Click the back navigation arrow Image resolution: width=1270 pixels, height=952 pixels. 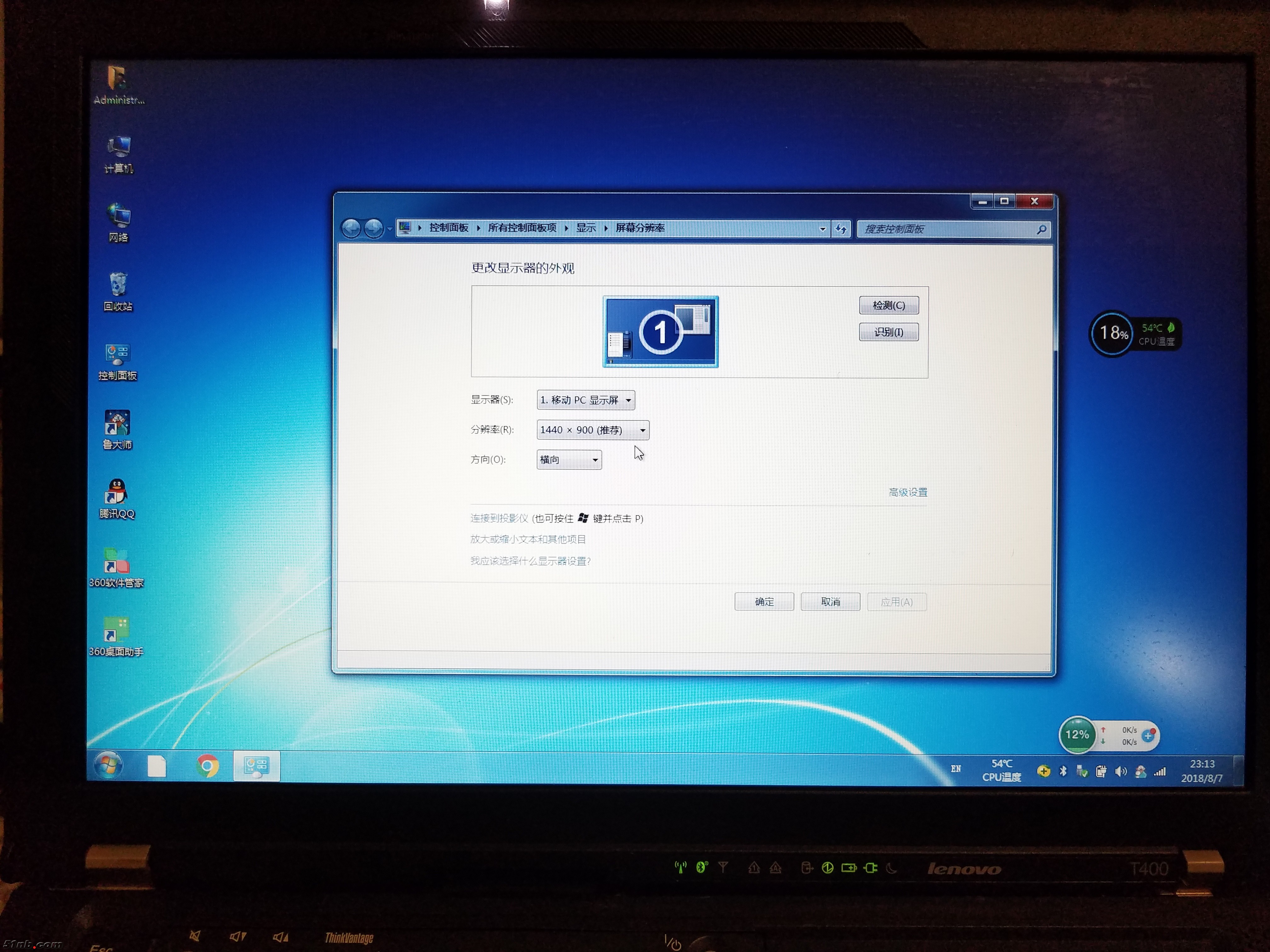click(351, 229)
